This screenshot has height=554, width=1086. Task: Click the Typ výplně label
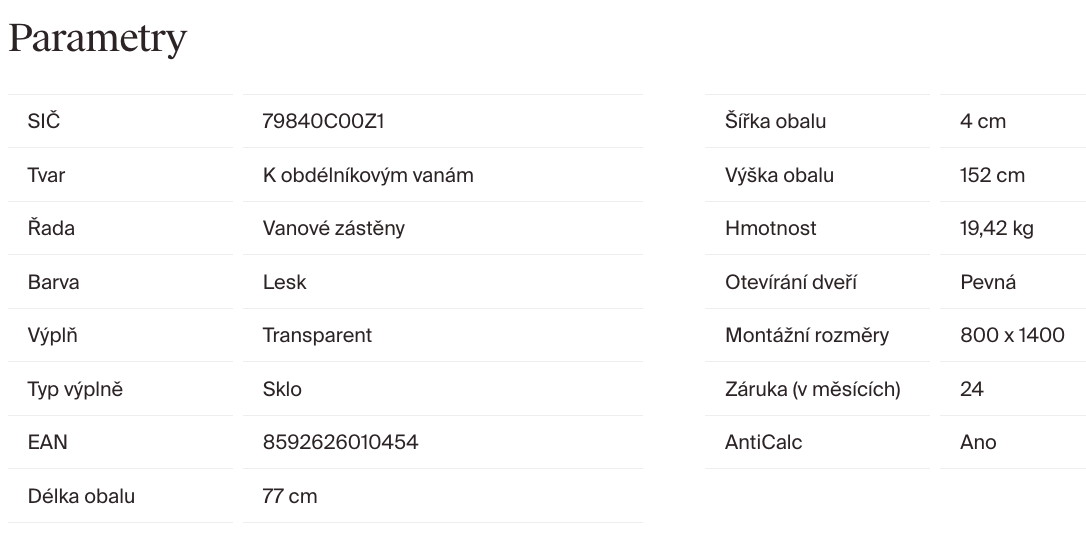click(75, 389)
